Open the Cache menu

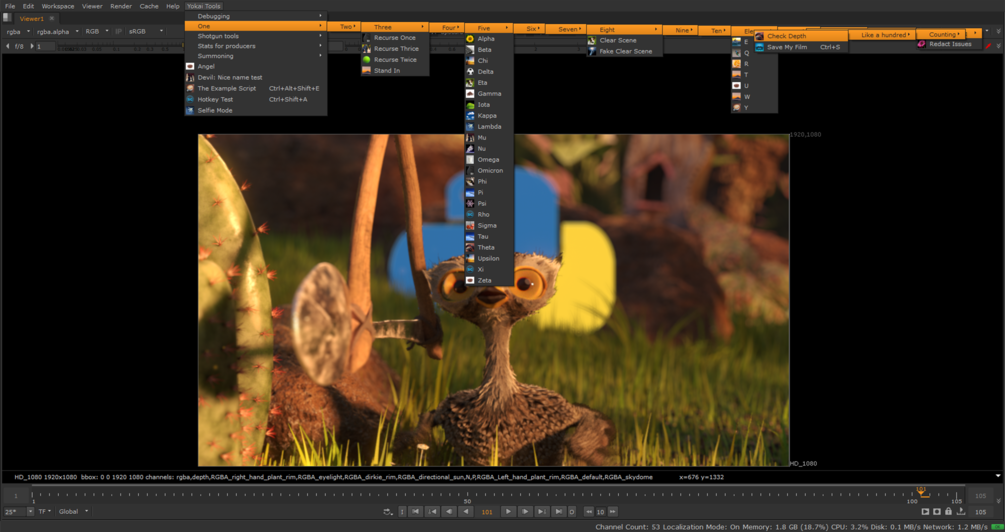click(149, 6)
